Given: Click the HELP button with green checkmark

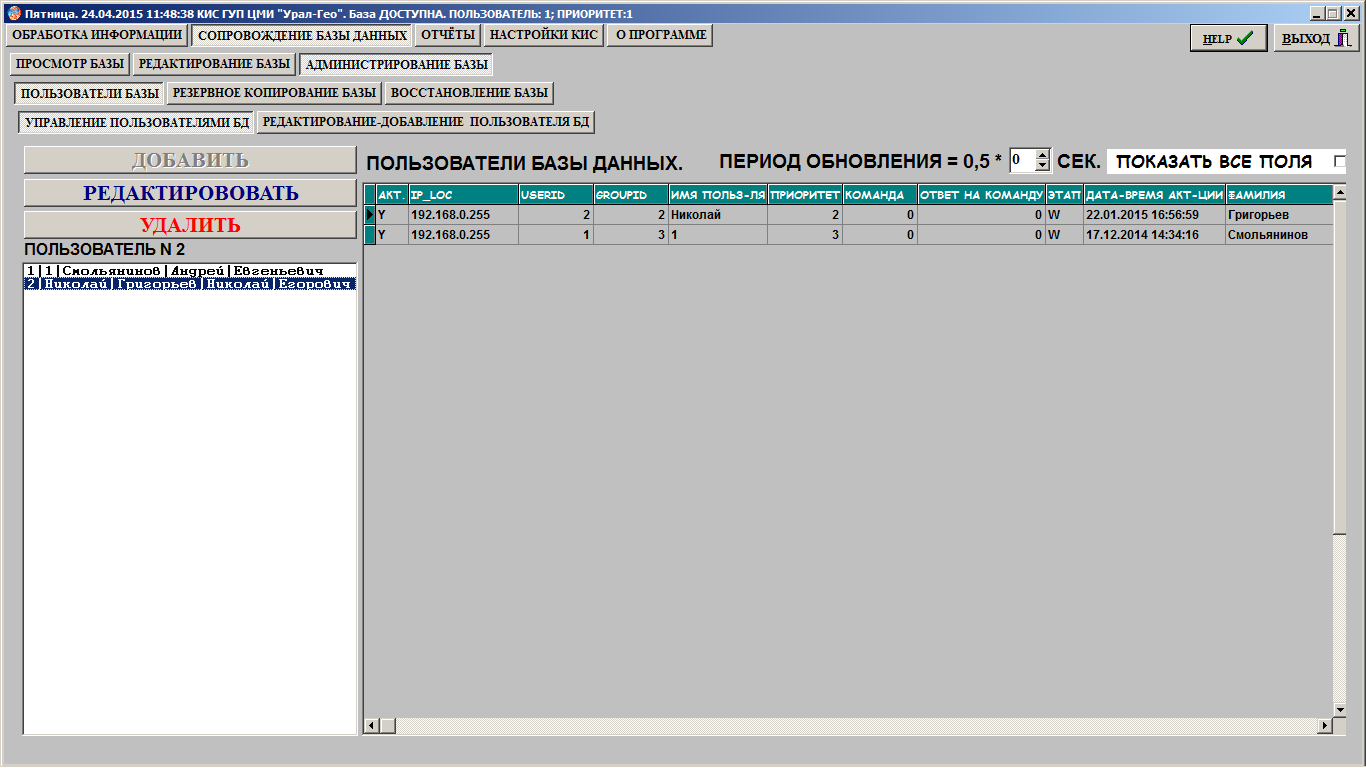Looking at the screenshot, I should (x=1228, y=38).
